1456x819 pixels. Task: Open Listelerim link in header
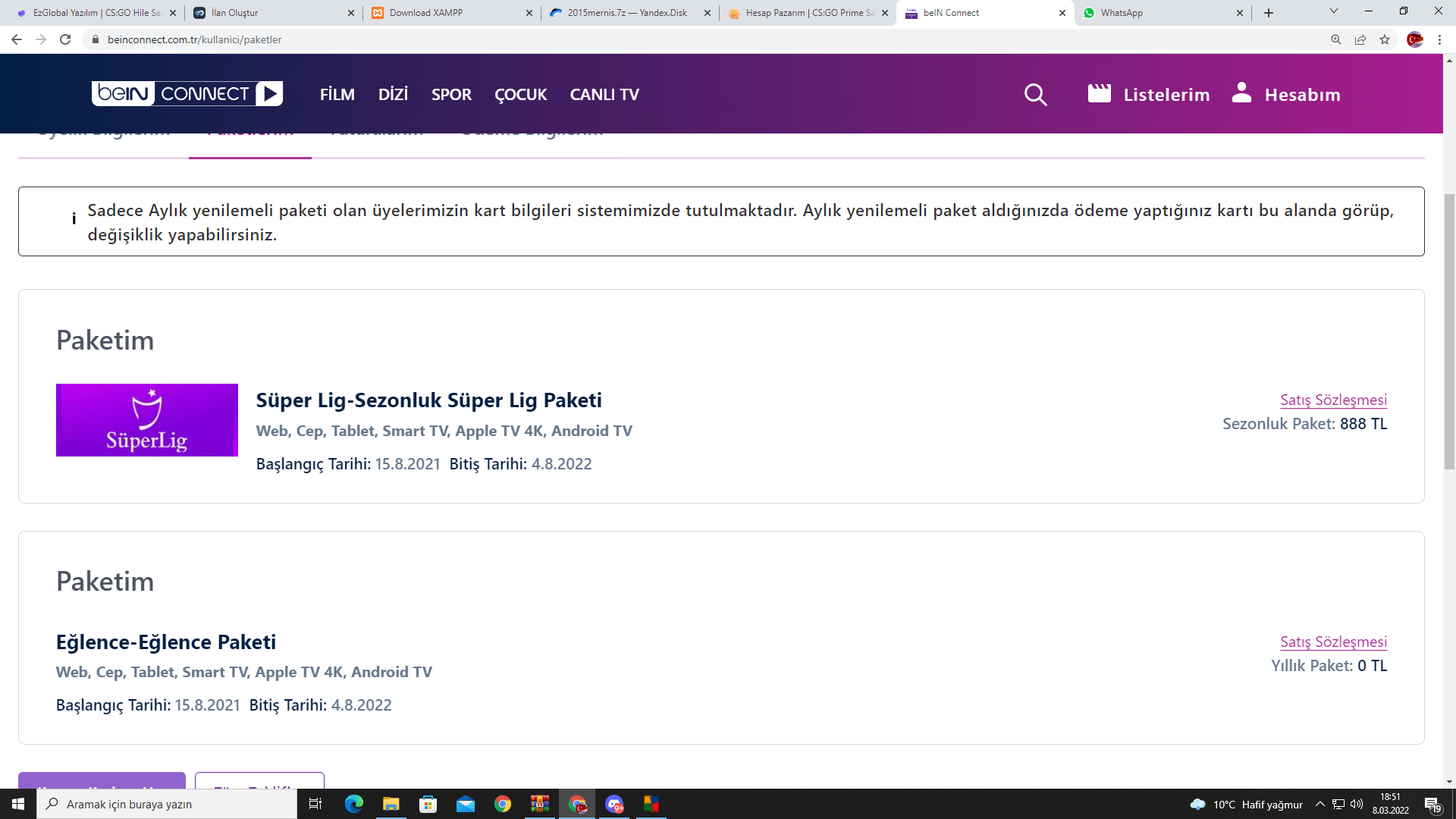1166,95
